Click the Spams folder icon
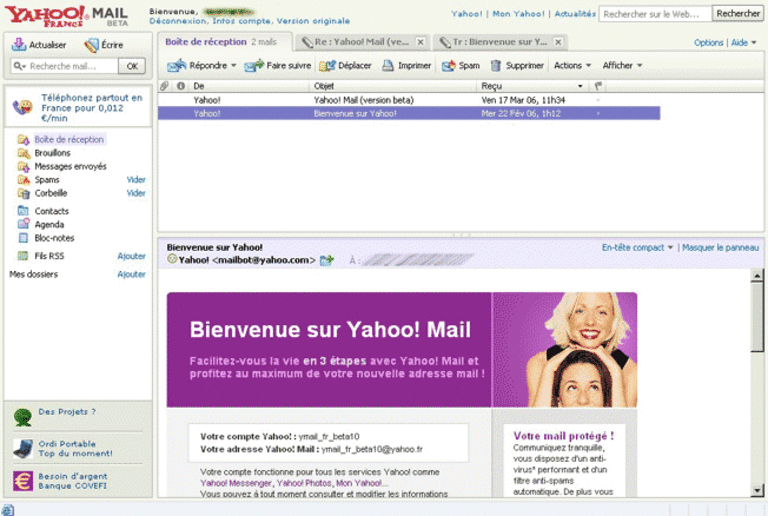Screen dimensions: 768x516 24,180
